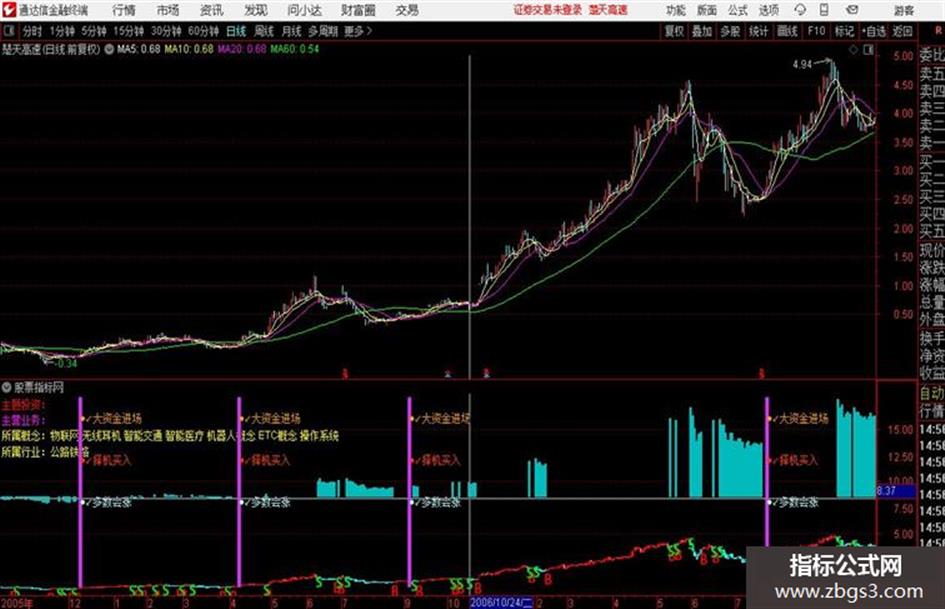Image resolution: width=945 pixels, height=609 pixels.
Task: Click the headset customer service icon
Action: (800, 10)
